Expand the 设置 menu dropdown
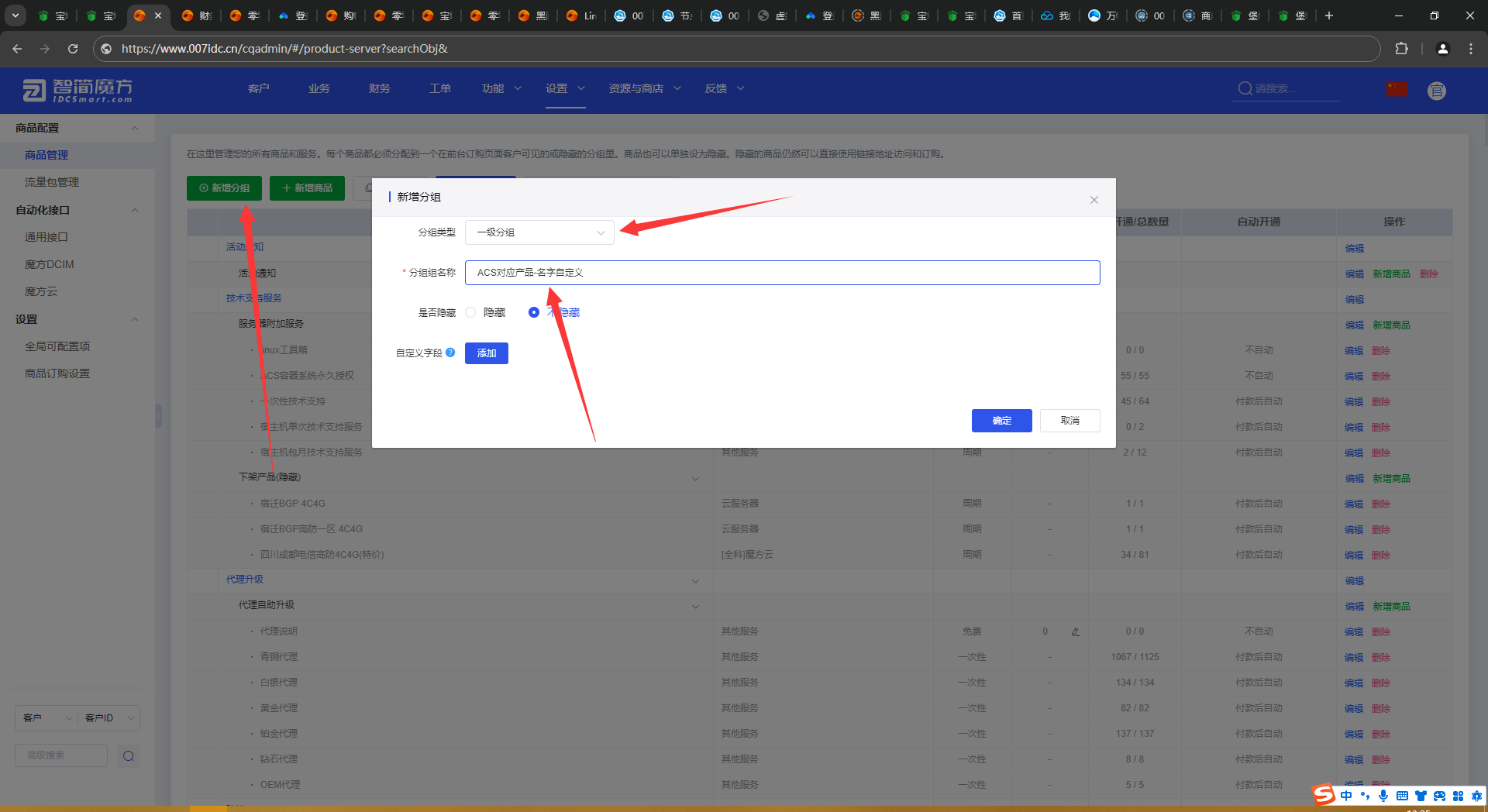The height and width of the screenshot is (812, 1488). coord(581,88)
